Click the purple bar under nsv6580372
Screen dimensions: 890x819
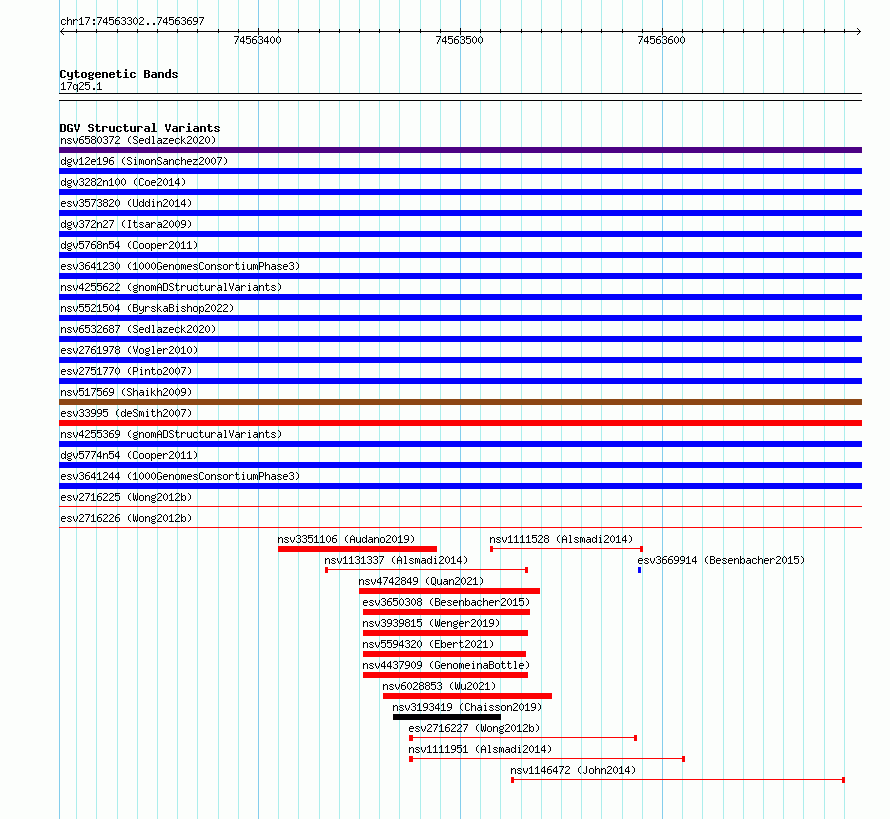460,150
